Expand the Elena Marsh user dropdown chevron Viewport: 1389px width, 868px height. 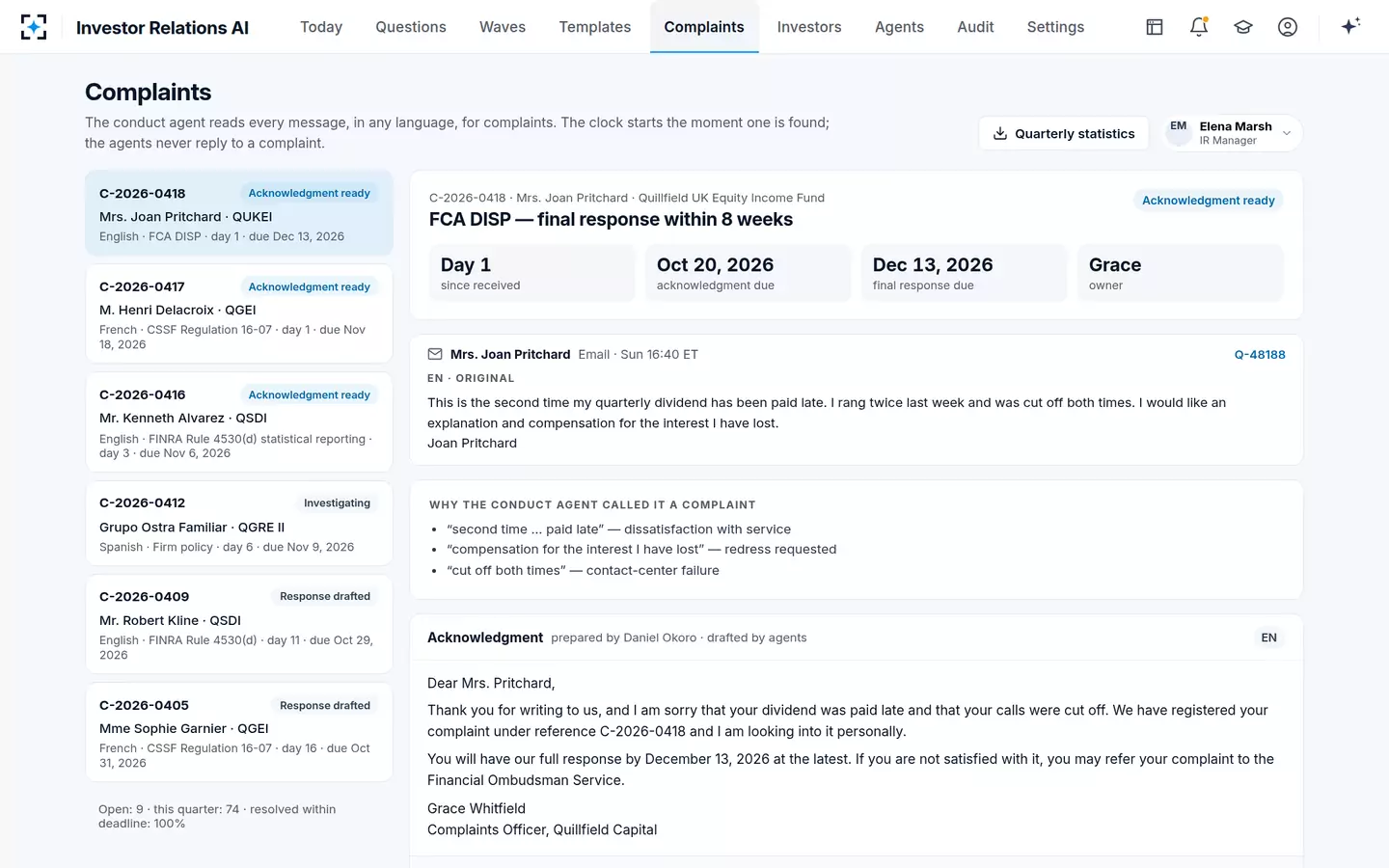pos(1287,134)
